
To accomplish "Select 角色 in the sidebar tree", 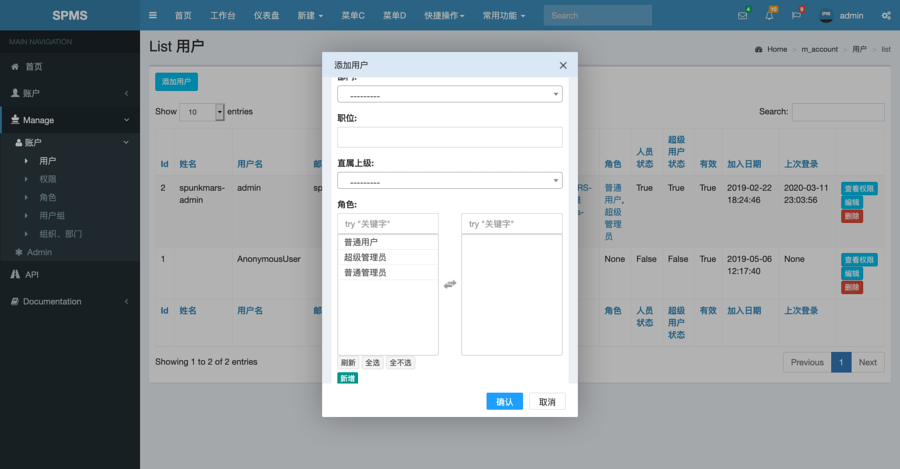I will pos(48,197).
